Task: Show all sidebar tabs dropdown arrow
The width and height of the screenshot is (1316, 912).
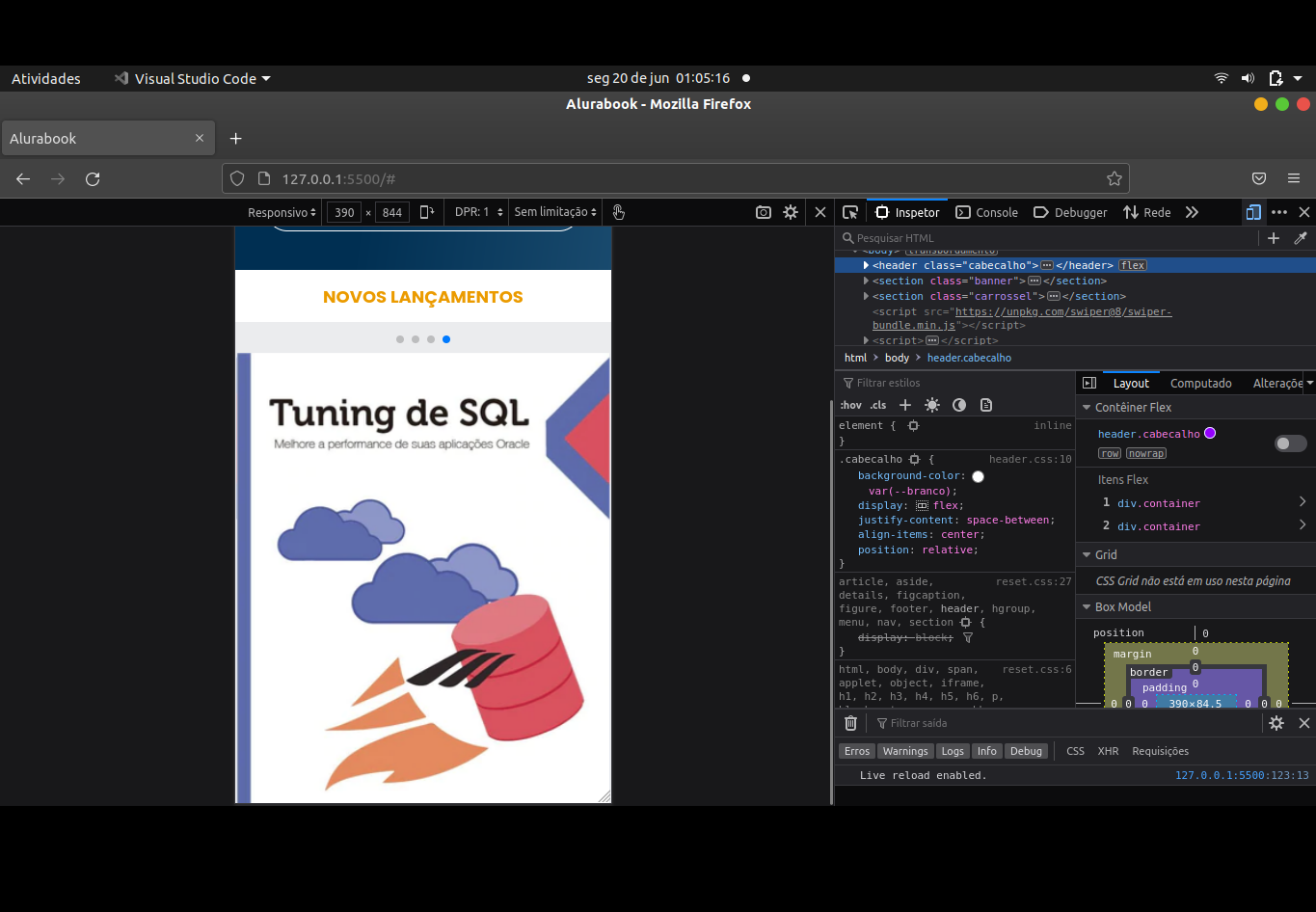Action: (x=1309, y=383)
